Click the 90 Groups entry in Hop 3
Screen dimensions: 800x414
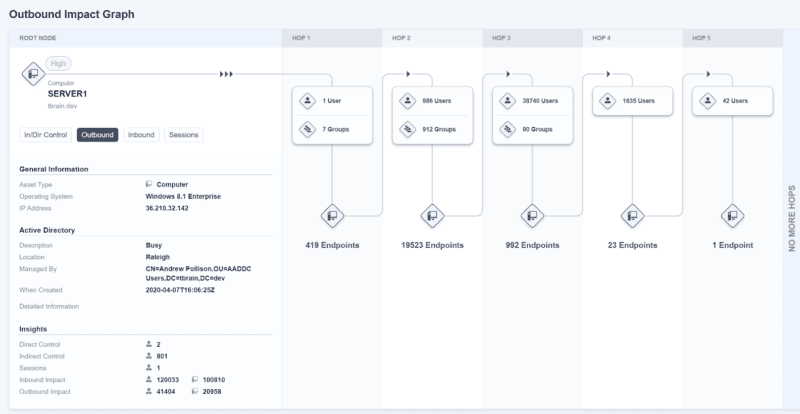pyautogui.click(x=532, y=129)
